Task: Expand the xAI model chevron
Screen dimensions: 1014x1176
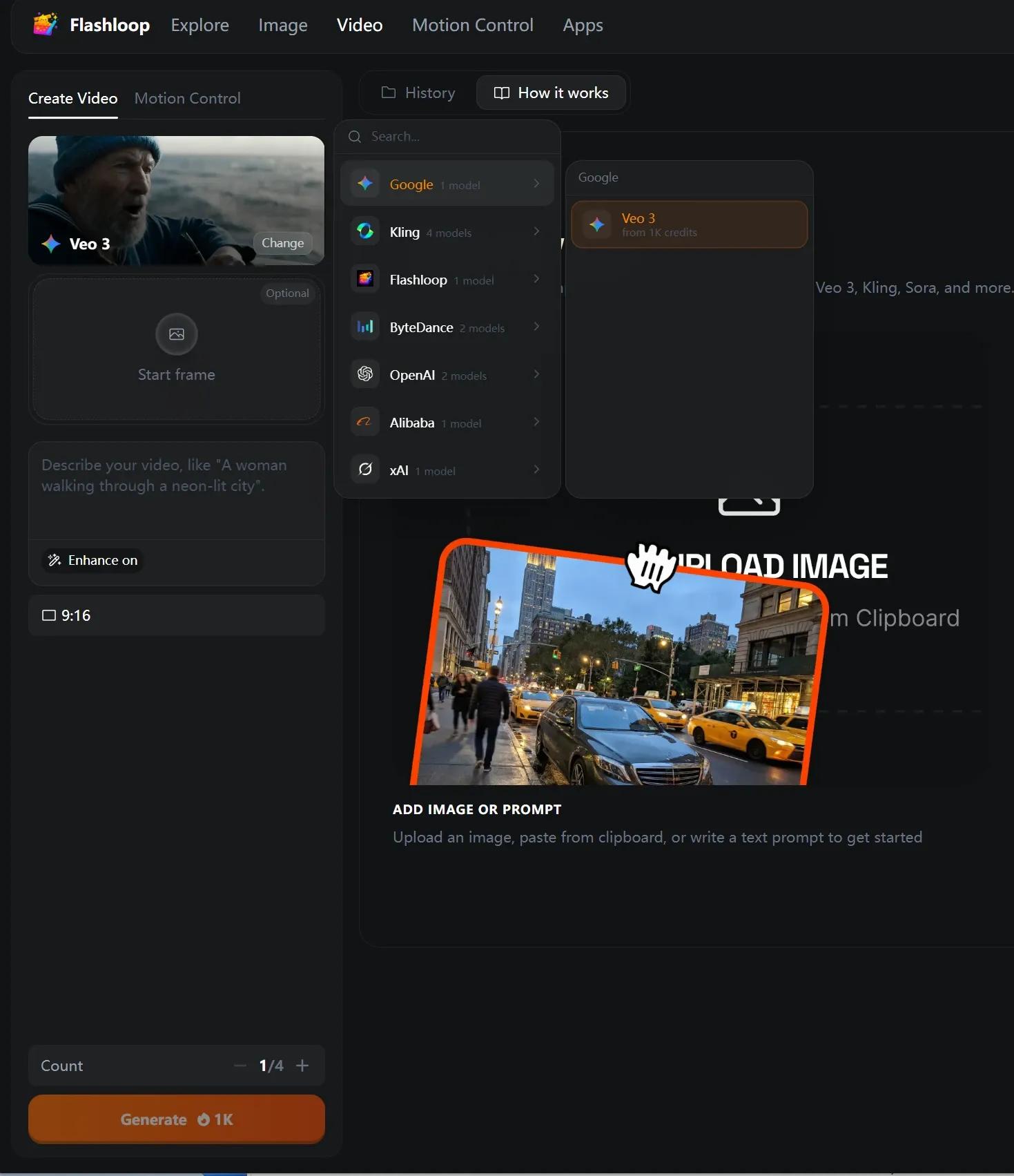Action: [x=536, y=470]
